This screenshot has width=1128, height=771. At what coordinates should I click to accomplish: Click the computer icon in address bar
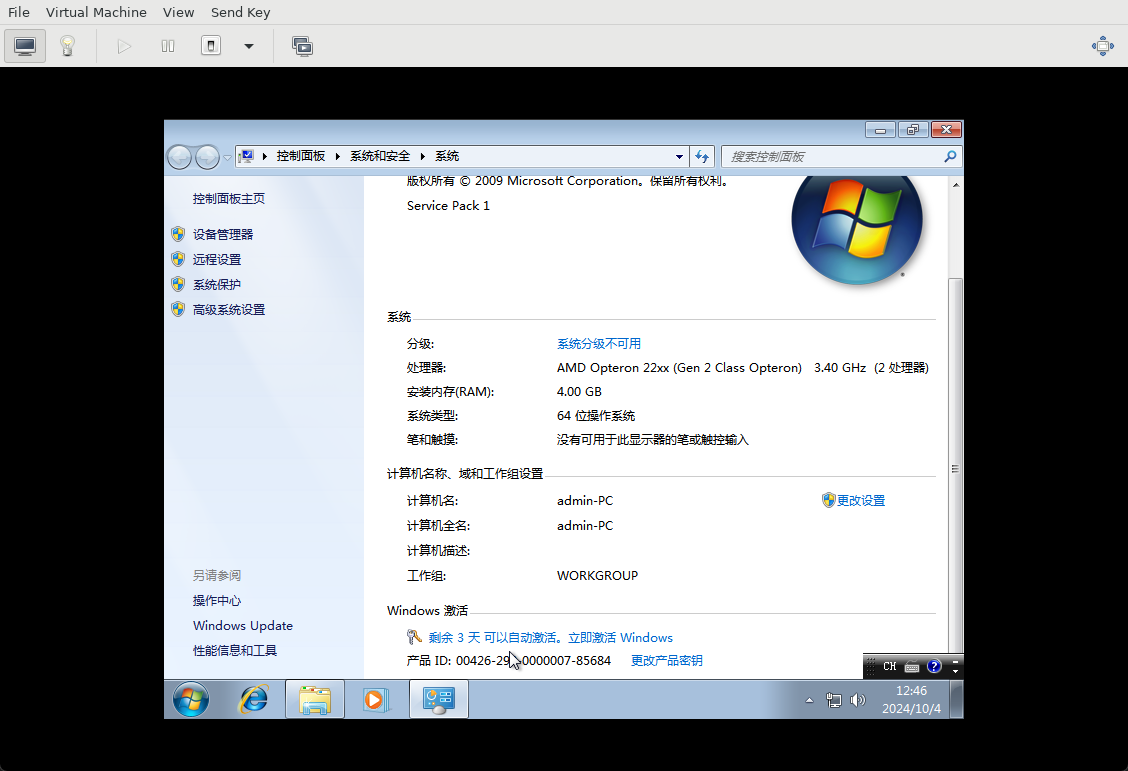(x=247, y=156)
